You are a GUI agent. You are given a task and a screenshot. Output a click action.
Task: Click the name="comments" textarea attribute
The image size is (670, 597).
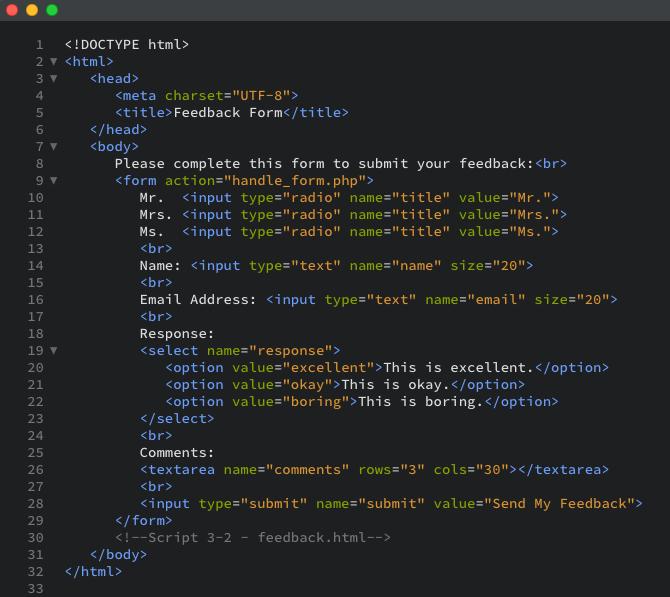coord(286,470)
